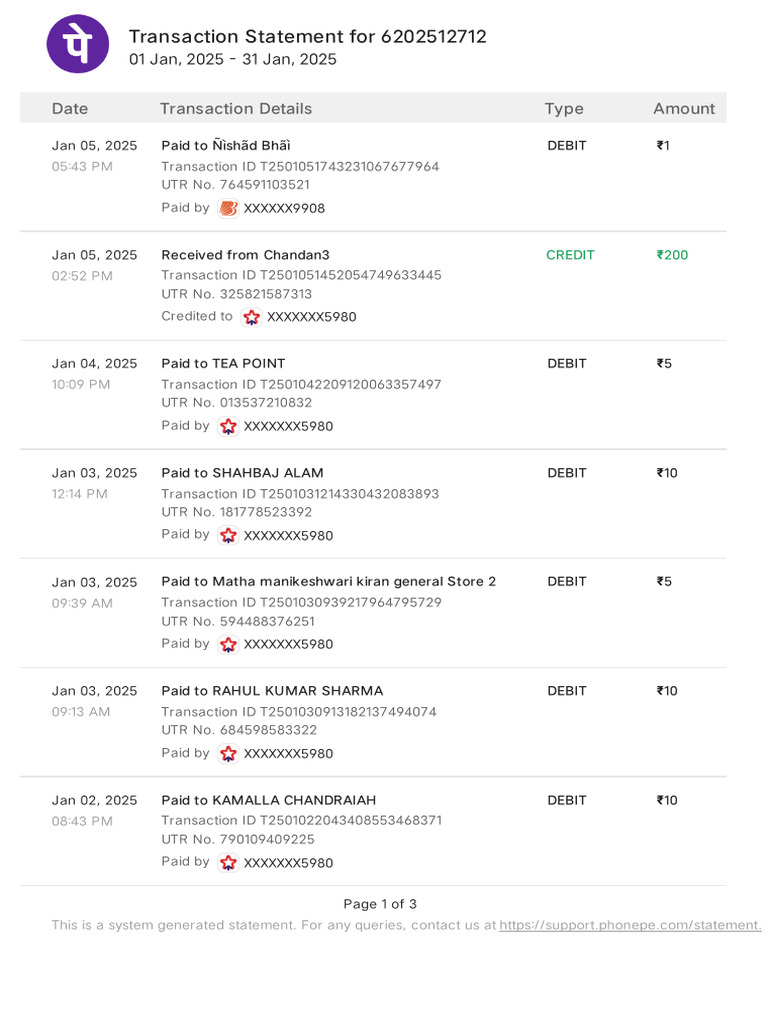Click the Type column header
The image size is (768, 1024).
coord(564,109)
